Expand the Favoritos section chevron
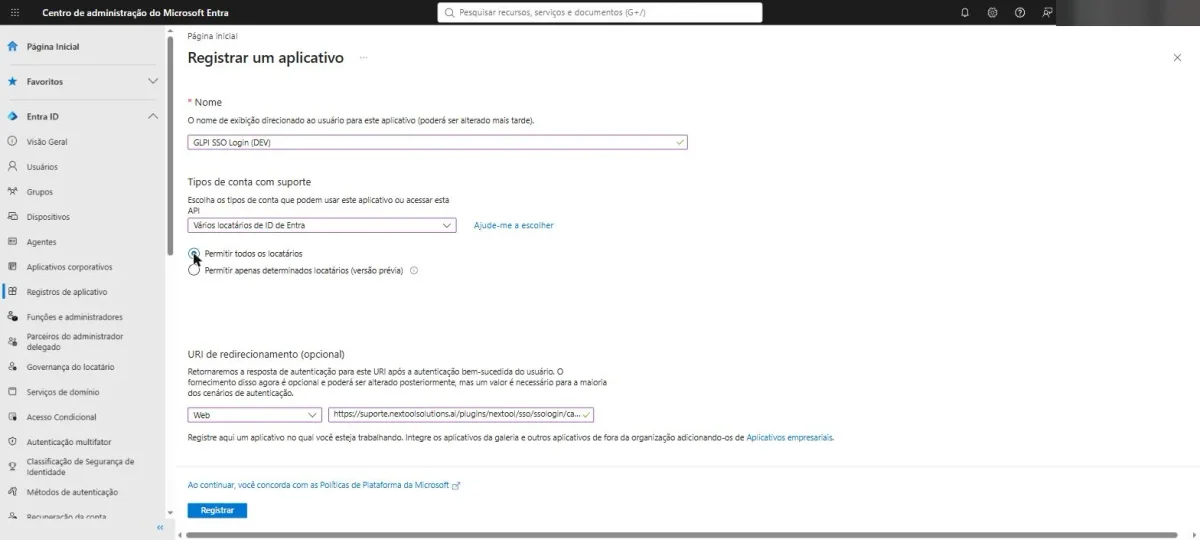The image size is (1200, 540). [153, 81]
